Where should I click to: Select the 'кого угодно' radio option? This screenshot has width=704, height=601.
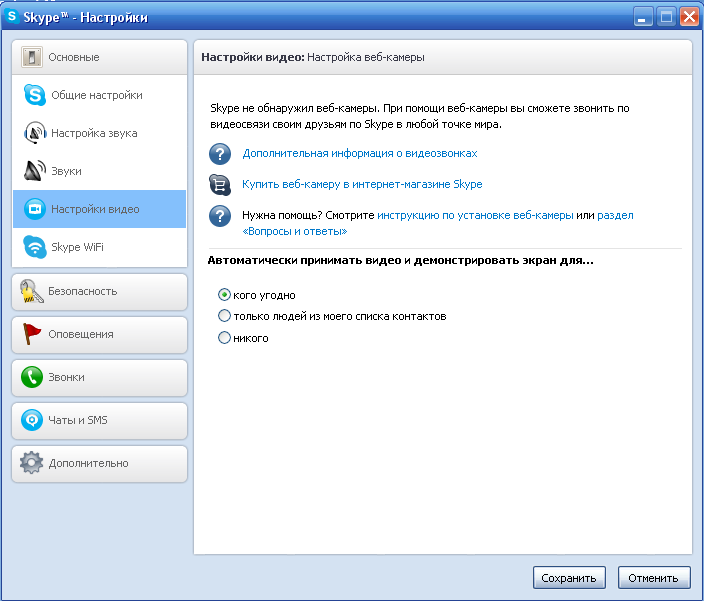(x=224, y=295)
